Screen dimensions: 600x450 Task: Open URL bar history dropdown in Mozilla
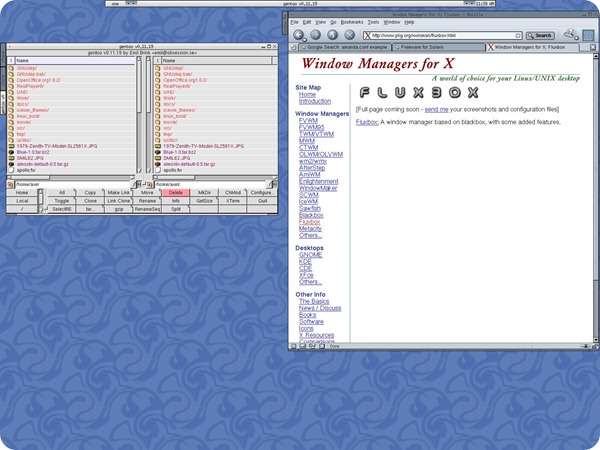518,36
